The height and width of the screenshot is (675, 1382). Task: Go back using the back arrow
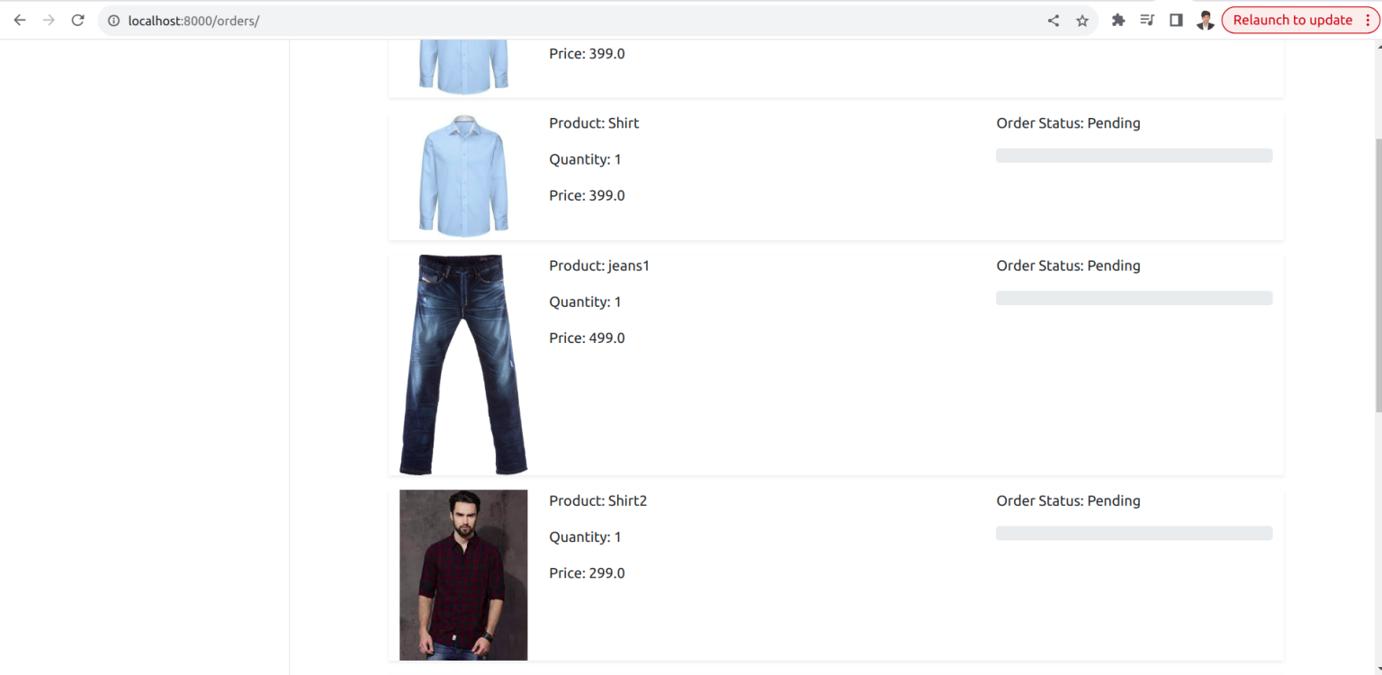(19, 19)
